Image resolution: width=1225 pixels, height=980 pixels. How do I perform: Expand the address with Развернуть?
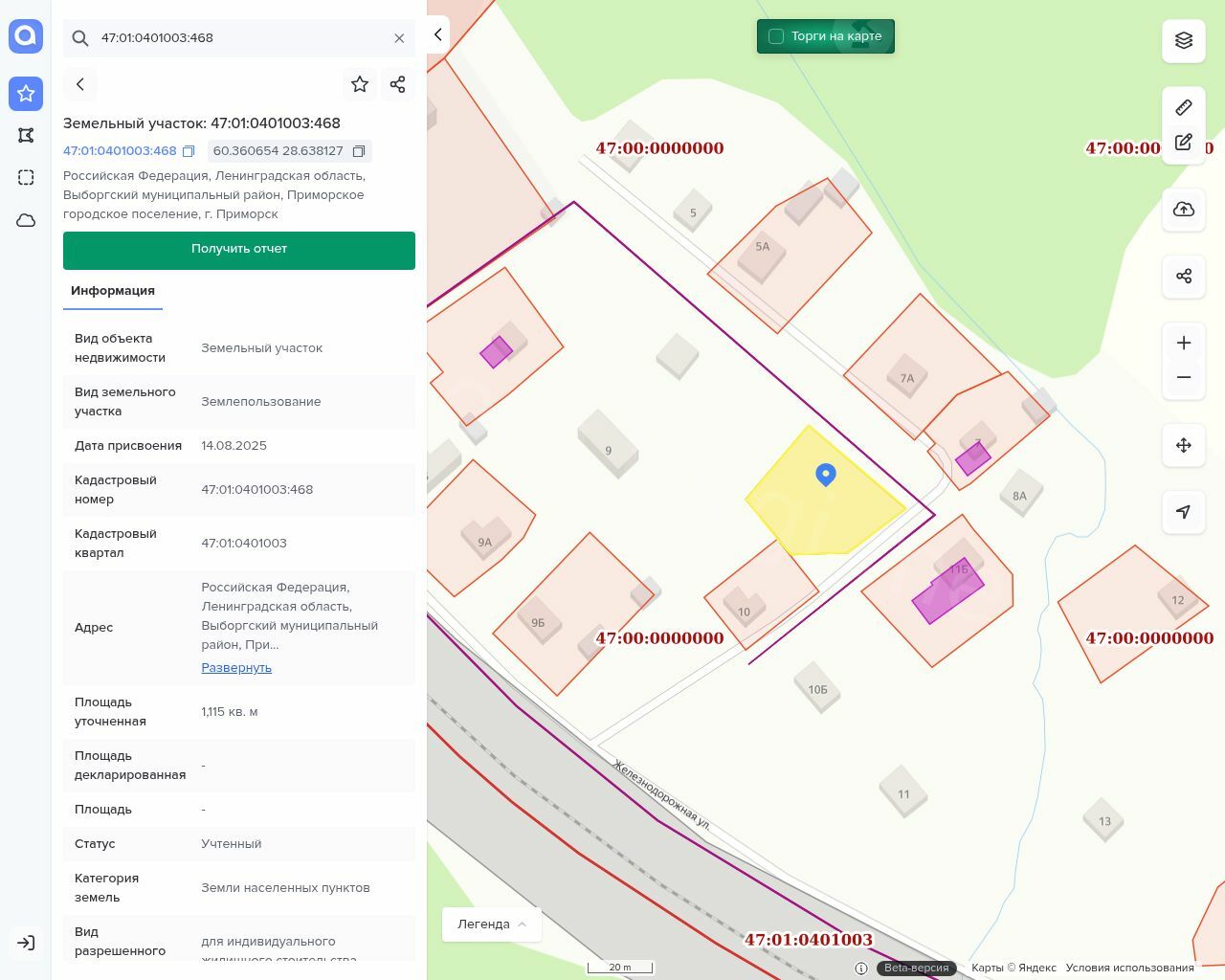click(x=236, y=668)
